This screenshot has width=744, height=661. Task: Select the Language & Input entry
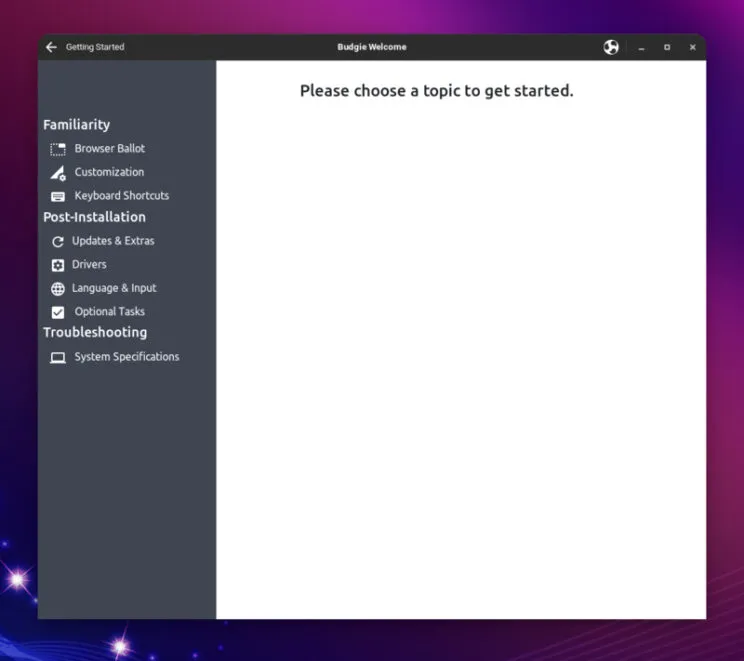(114, 288)
